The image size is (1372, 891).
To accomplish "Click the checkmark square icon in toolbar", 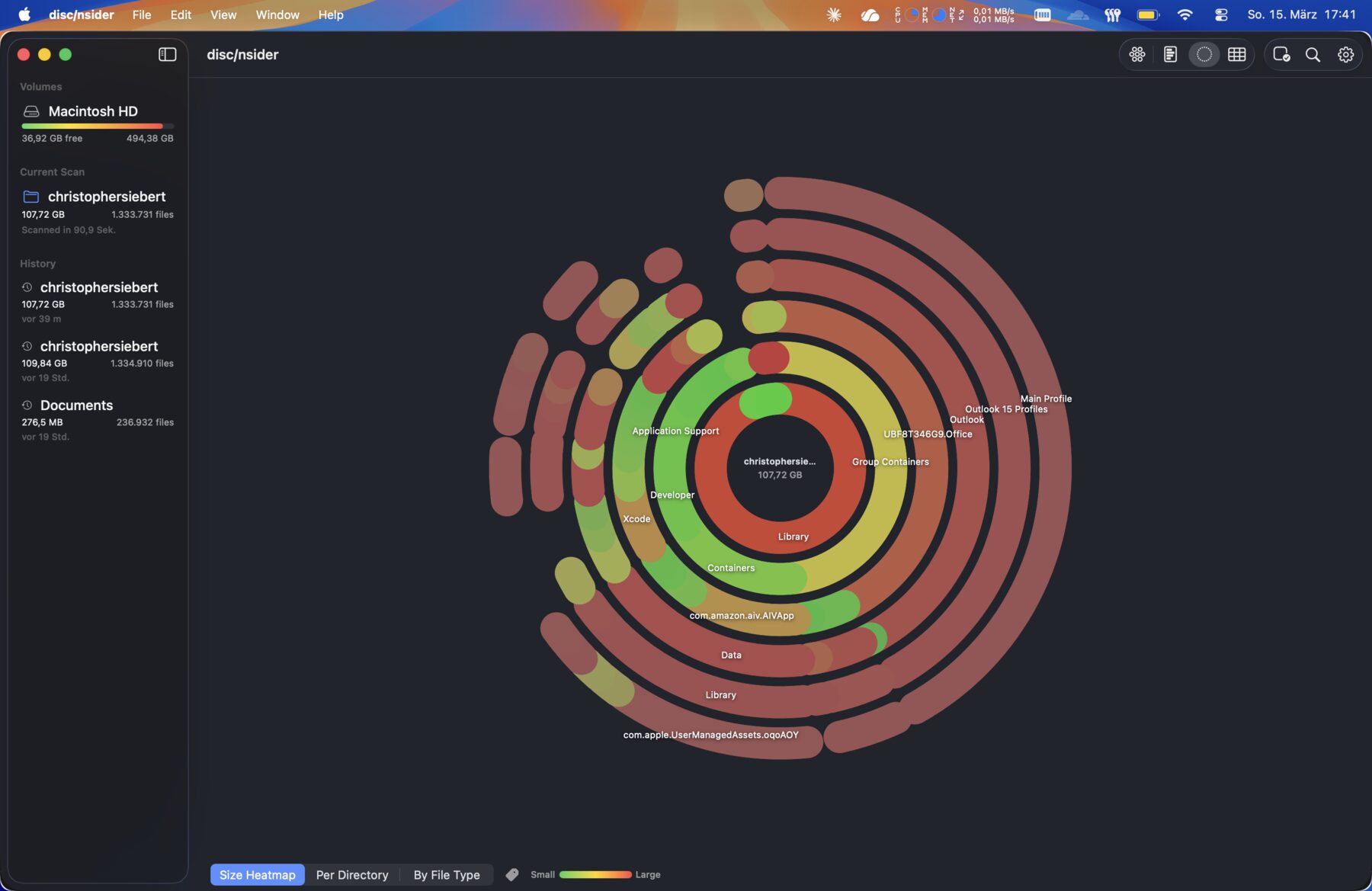I will pos(1281,54).
